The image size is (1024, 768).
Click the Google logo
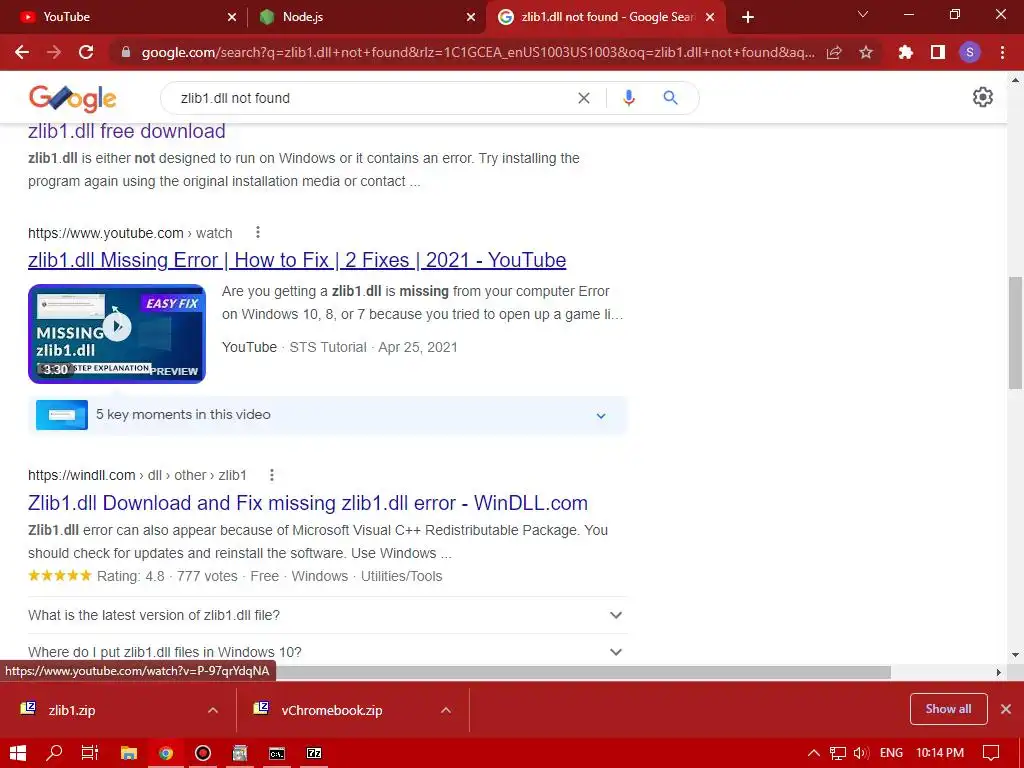click(72, 98)
